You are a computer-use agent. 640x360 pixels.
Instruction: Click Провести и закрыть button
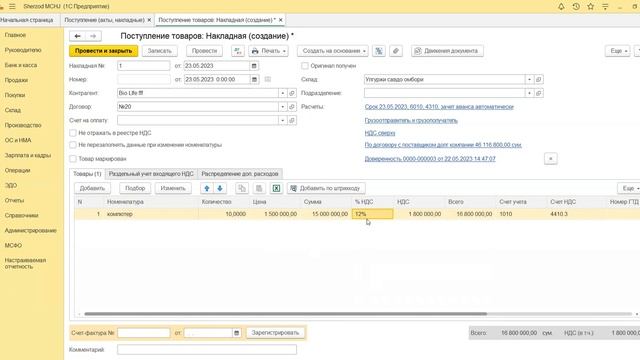[104, 51]
